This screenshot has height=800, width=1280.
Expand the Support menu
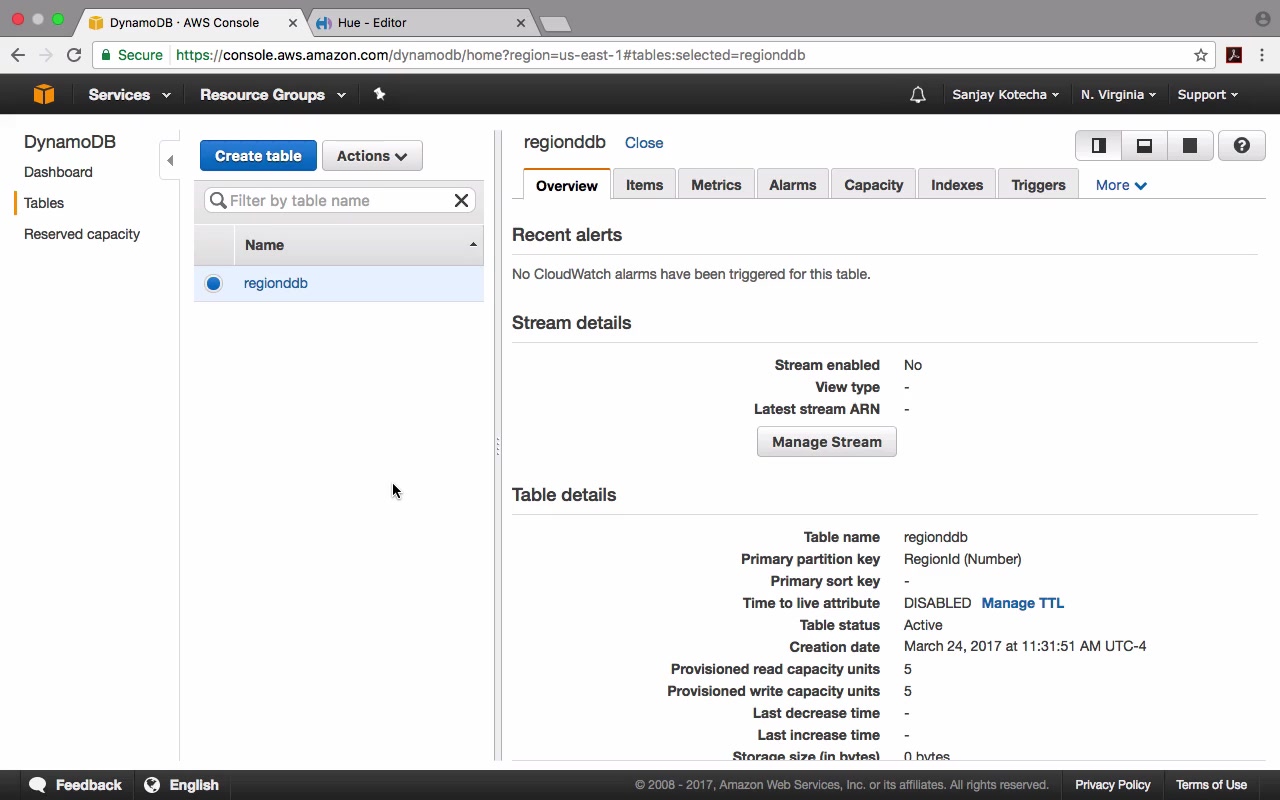tap(1207, 95)
